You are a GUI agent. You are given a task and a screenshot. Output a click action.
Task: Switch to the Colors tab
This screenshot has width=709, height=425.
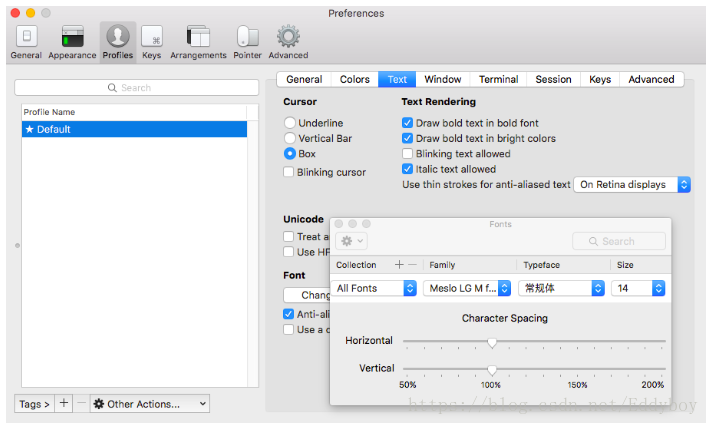pyautogui.click(x=355, y=79)
